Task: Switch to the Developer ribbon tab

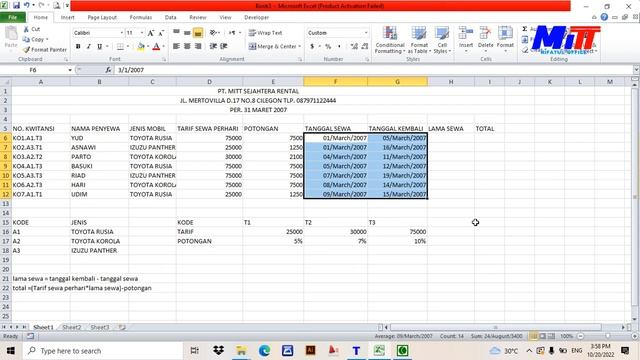Action: pyautogui.click(x=256, y=17)
